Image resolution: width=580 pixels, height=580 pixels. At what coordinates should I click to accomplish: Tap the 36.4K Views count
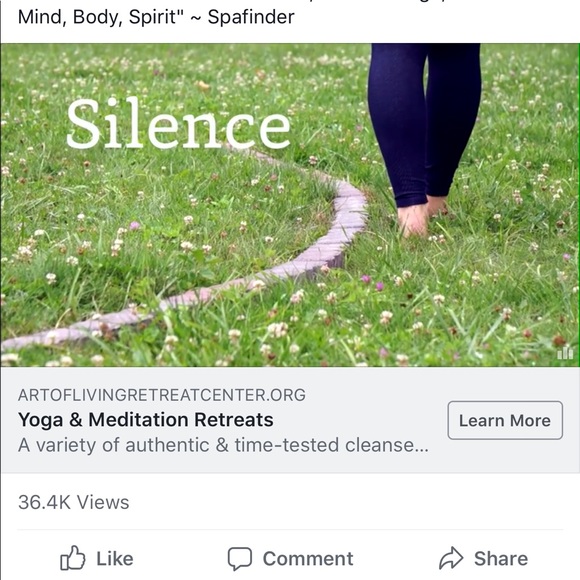(74, 502)
